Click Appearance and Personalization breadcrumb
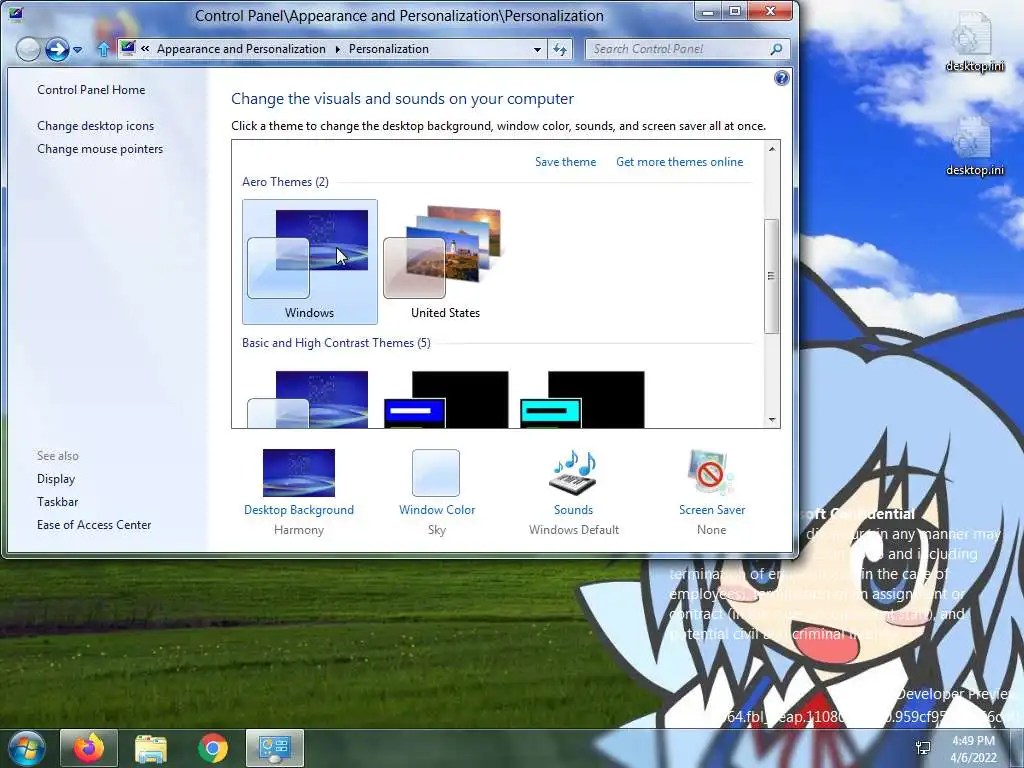The height and width of the screenshot is (768, 1024). click(x=241, y=49)
